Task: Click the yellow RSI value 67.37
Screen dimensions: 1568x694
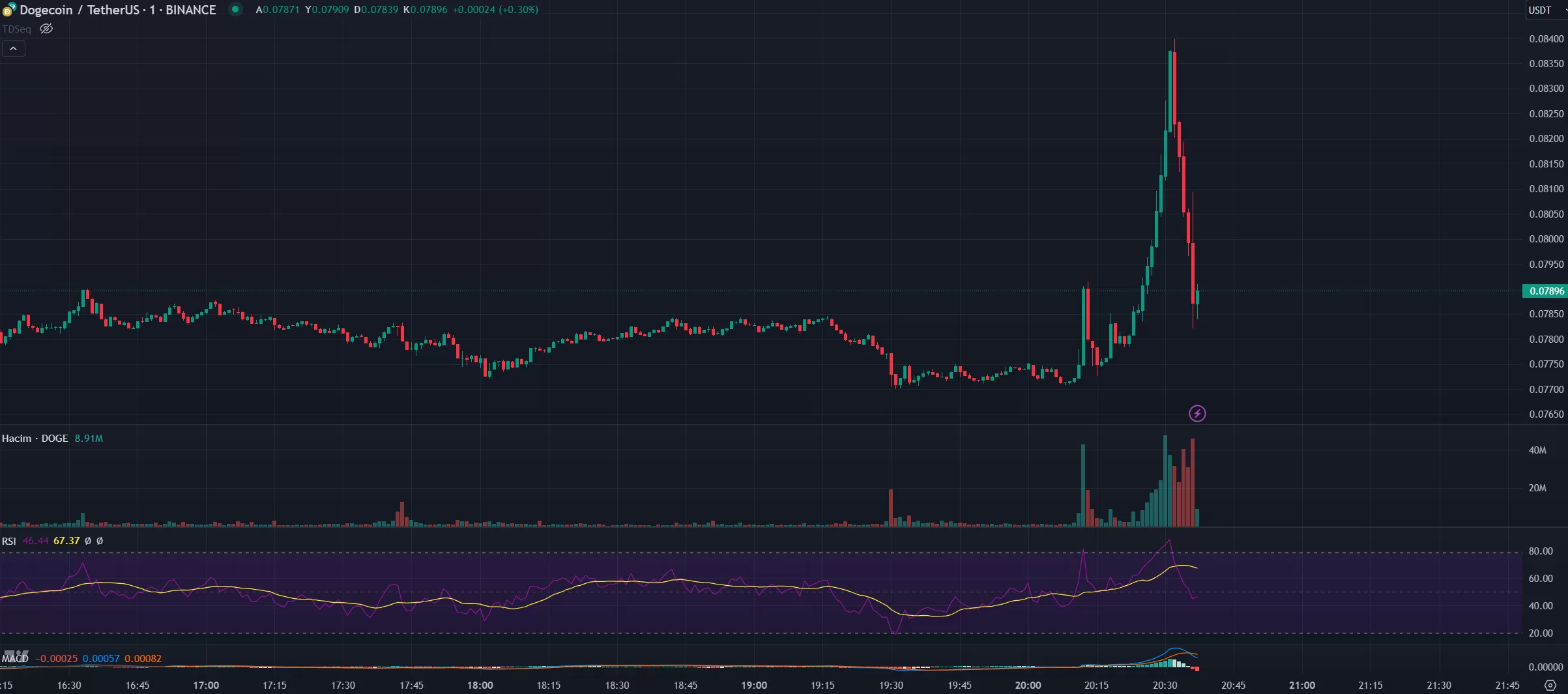Action: click(66, 541)
